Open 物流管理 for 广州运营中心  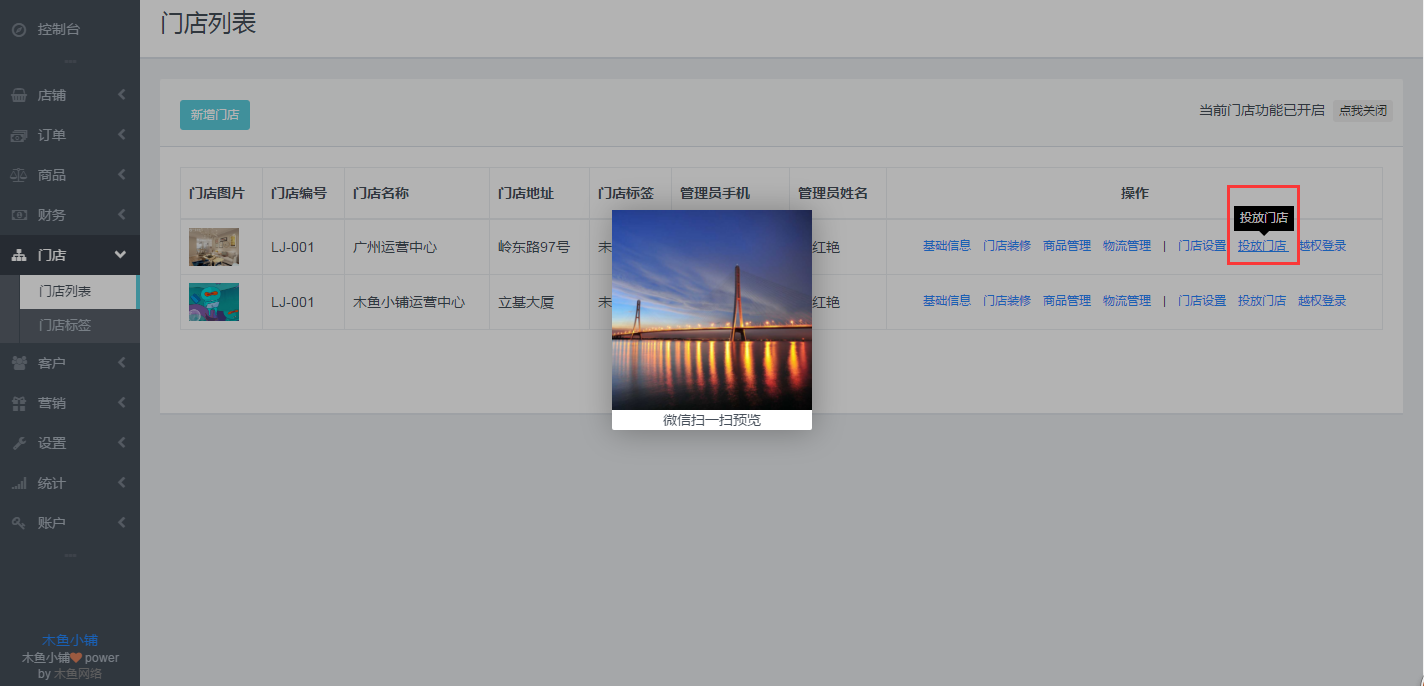[x=1127, y=246]
